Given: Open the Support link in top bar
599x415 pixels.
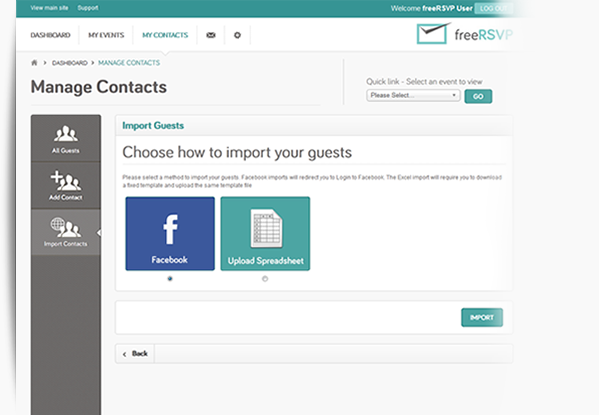Looking at the screenshot, I should (x=87, y=8).
